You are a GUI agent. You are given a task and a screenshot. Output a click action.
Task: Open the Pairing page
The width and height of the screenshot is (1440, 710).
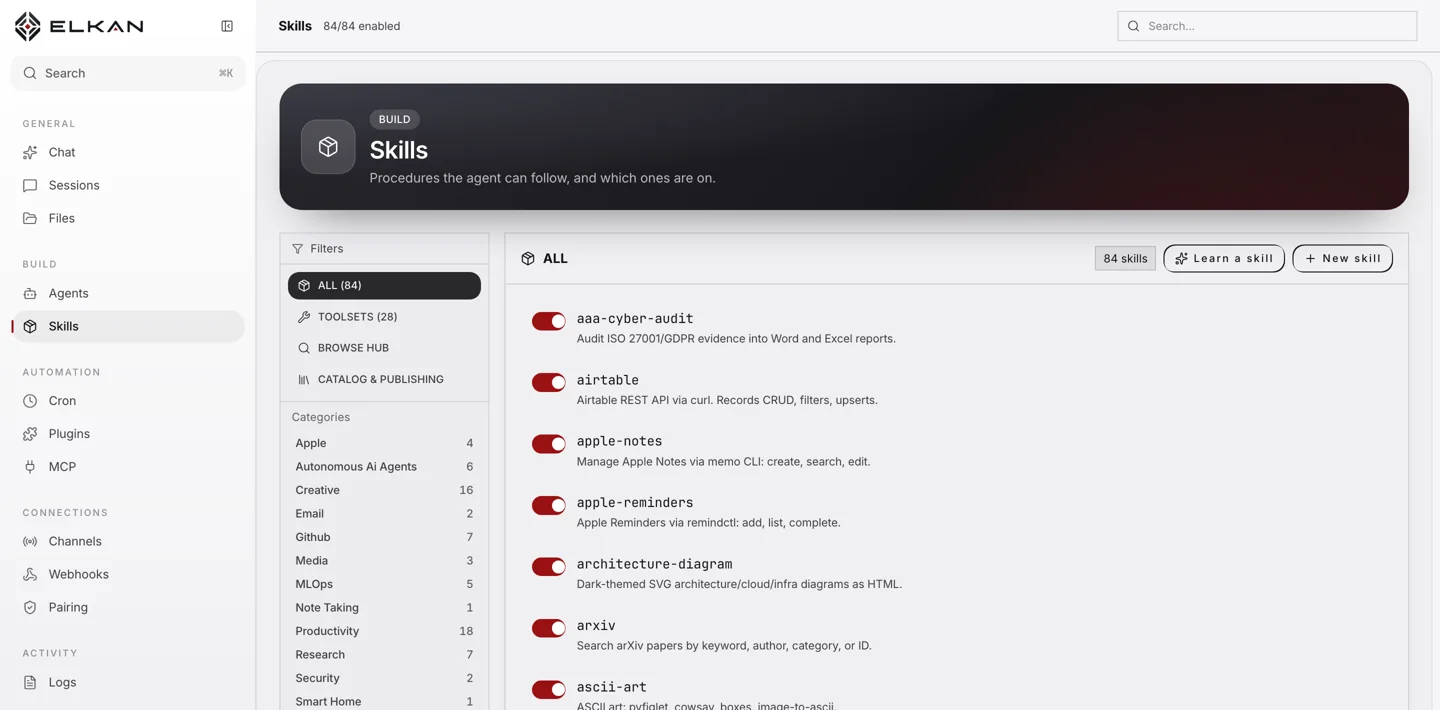(x=128, y=607)
